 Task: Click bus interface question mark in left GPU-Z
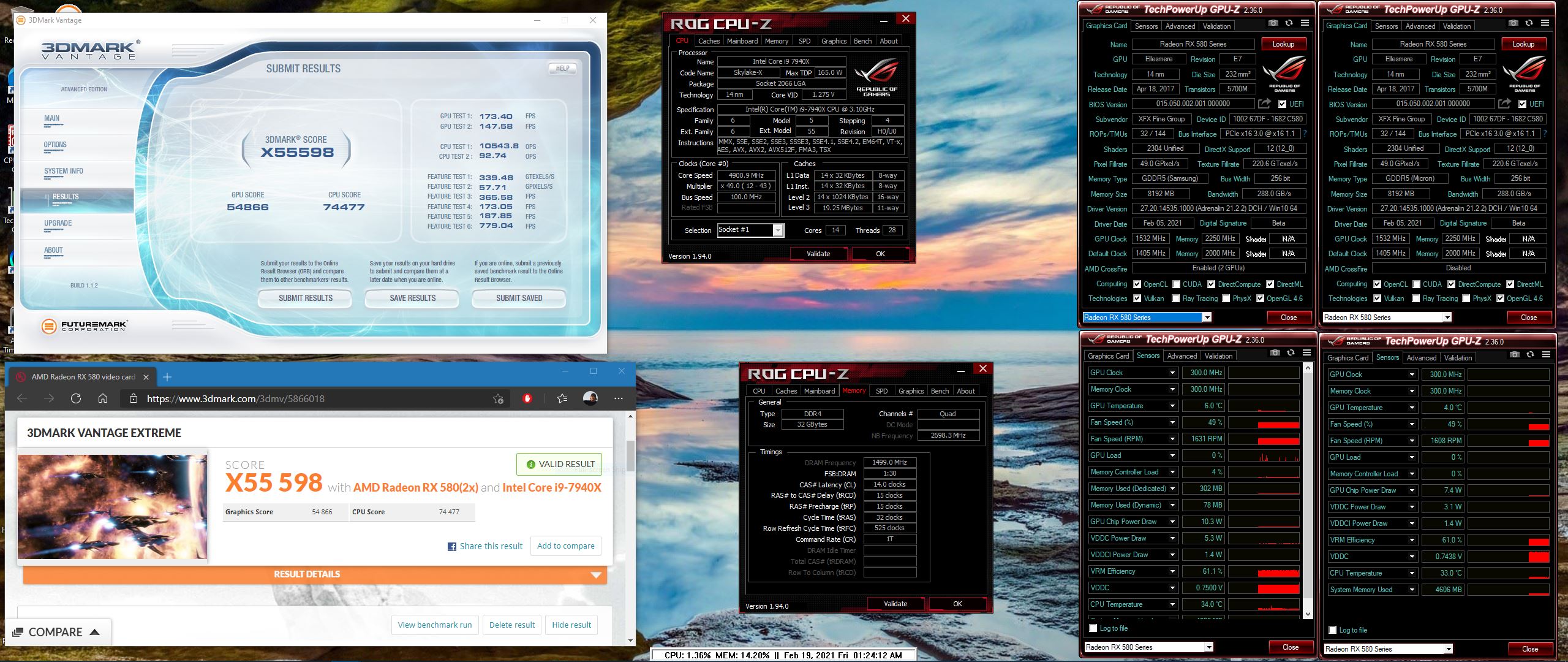1304,134
